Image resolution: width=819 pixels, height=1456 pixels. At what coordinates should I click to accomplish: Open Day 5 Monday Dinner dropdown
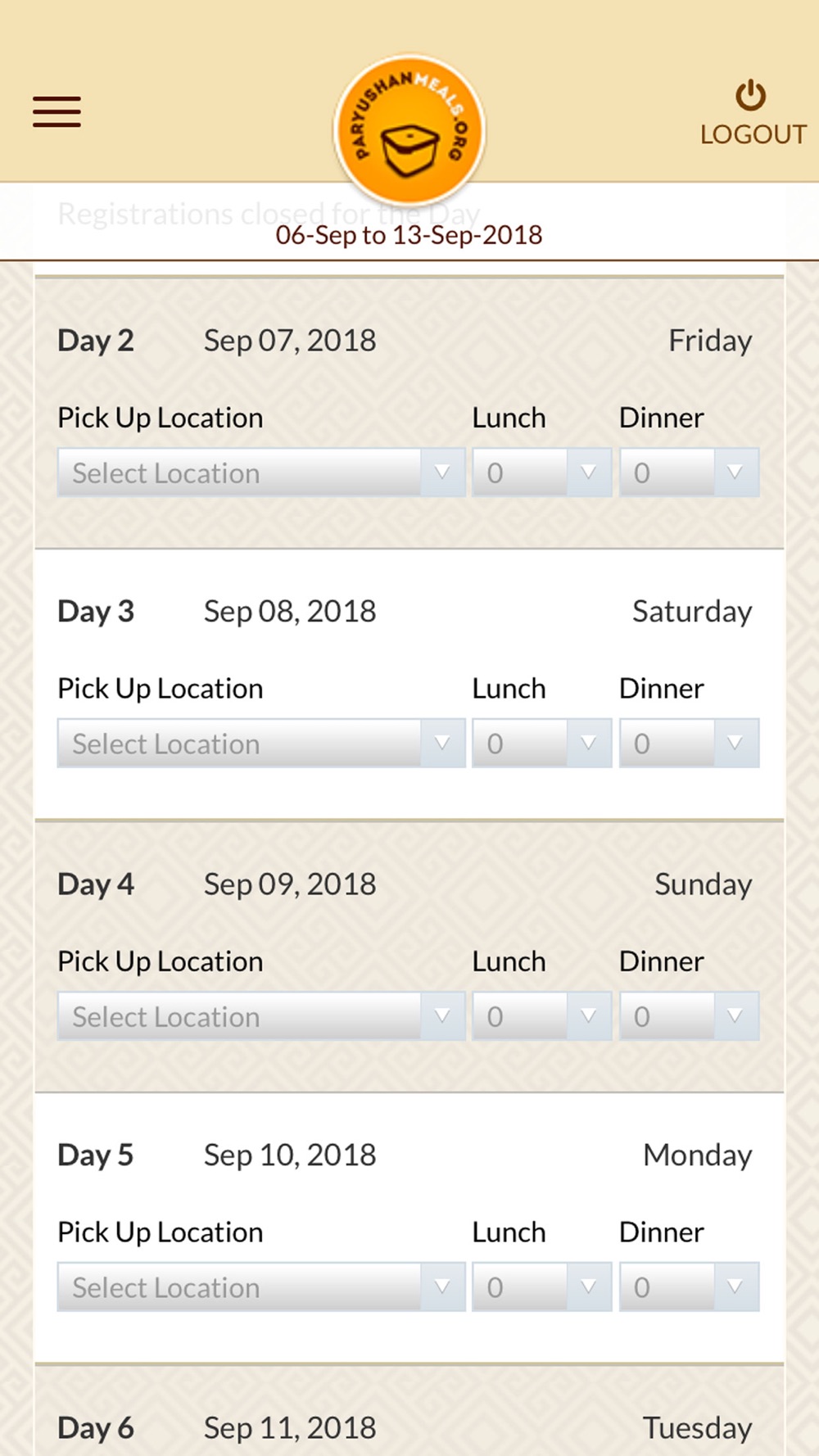(x=689, y=1287)
